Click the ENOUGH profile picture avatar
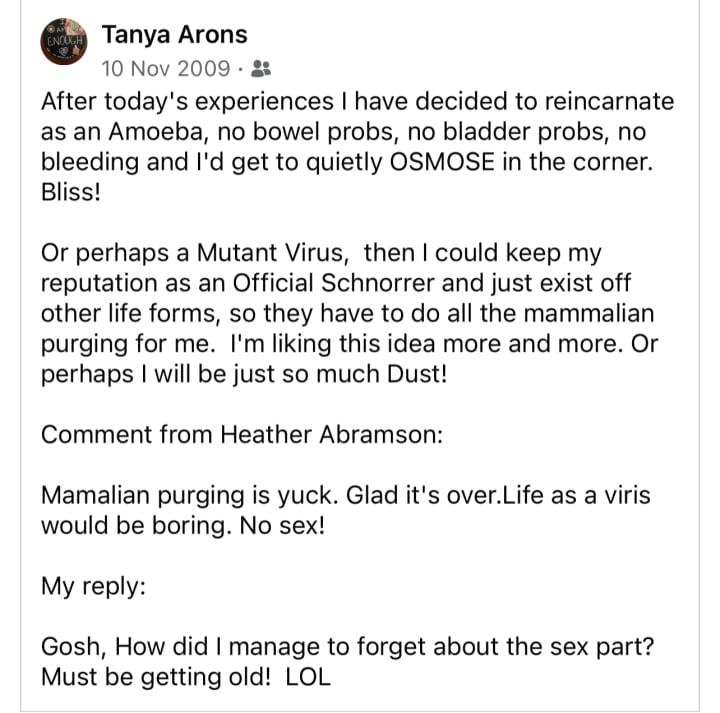720x713 pixels. click(x=65, y=42)
